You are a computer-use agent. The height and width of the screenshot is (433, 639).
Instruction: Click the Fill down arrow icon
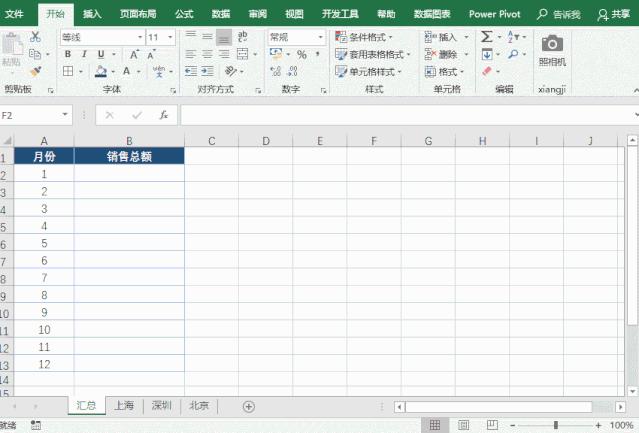pyautogui.click(x=487, y=54)
